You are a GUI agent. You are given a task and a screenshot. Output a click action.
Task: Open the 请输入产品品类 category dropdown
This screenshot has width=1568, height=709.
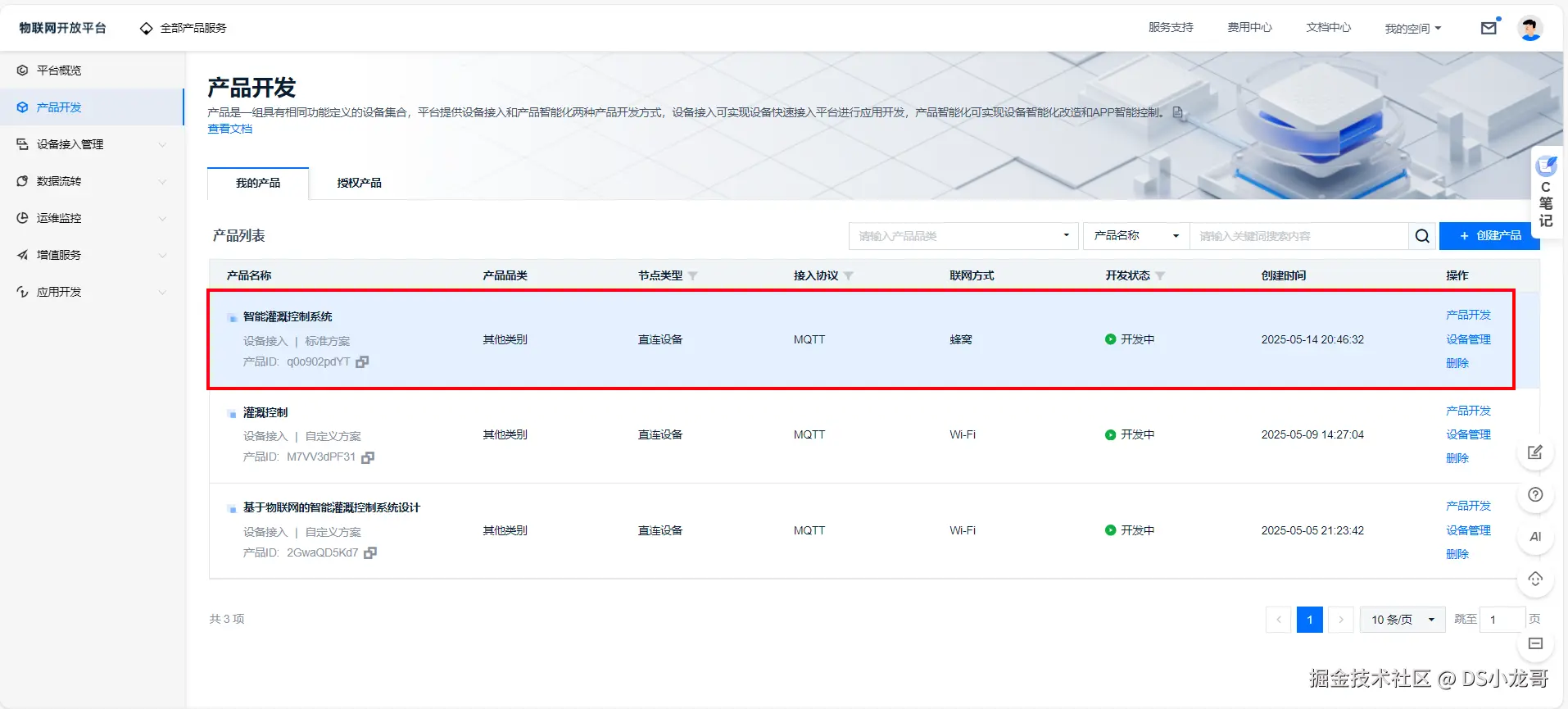click(x=963, y=236)
